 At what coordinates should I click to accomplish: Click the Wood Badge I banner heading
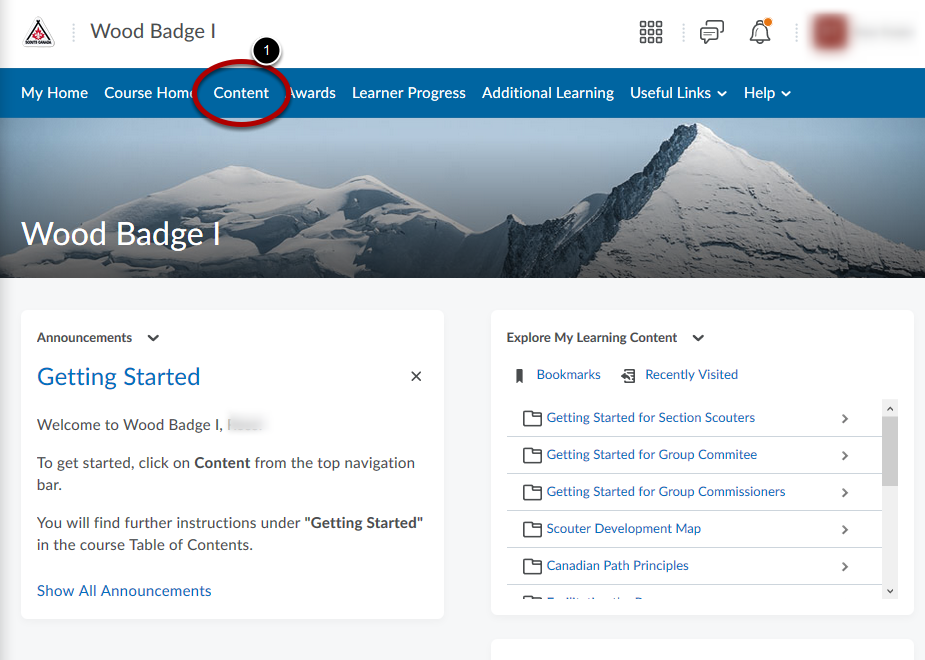point(121,234)
